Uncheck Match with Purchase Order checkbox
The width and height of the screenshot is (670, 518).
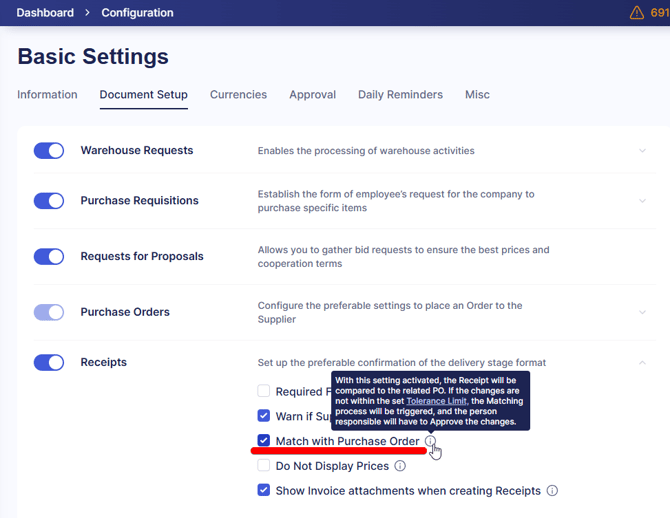coord(264,440)
